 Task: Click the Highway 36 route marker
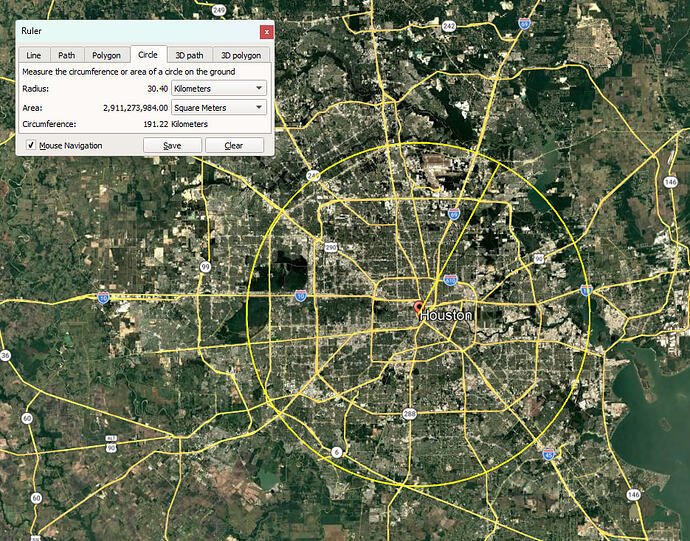[x=5, y=355]
